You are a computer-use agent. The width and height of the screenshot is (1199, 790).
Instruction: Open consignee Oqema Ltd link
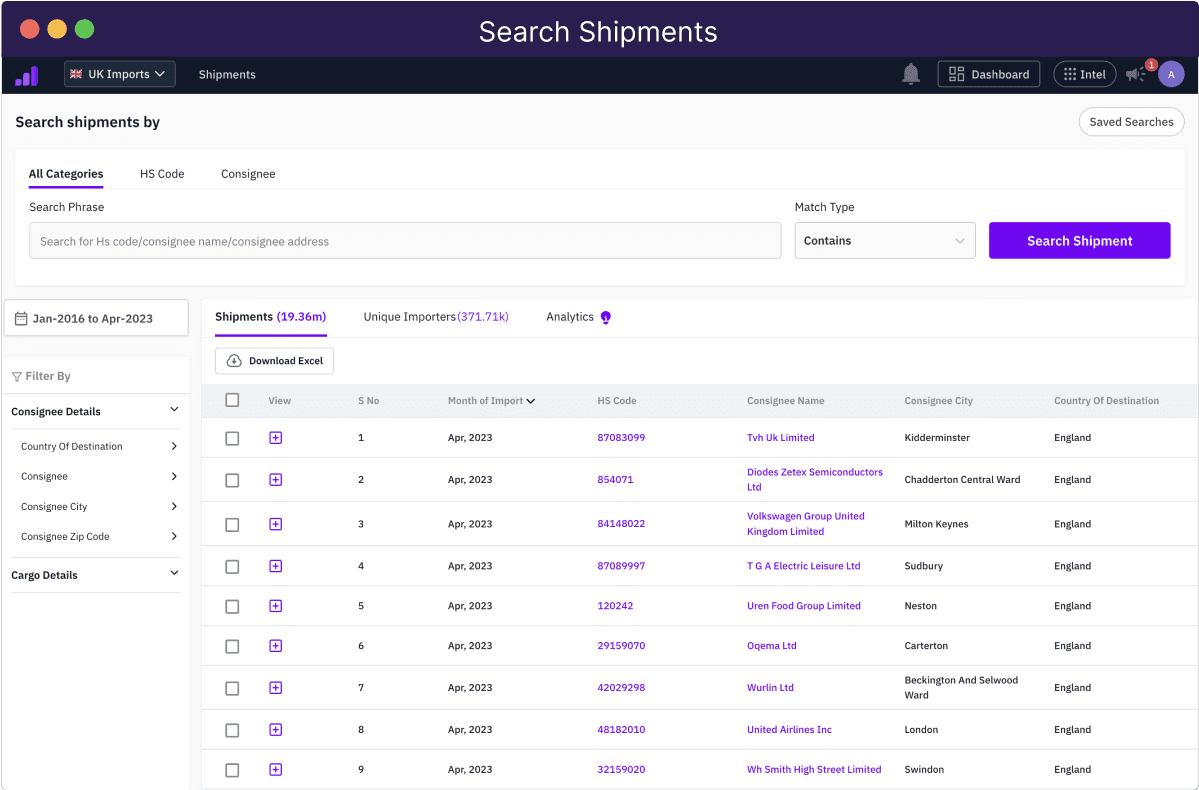pyautogui.click(x=772, y=645)
